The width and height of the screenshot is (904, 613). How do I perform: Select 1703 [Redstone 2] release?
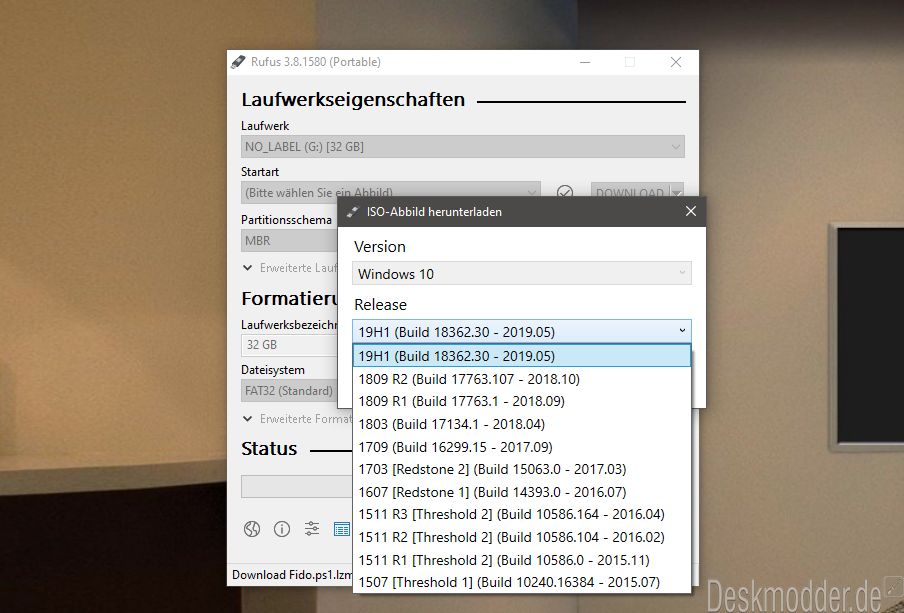(522, 469)
